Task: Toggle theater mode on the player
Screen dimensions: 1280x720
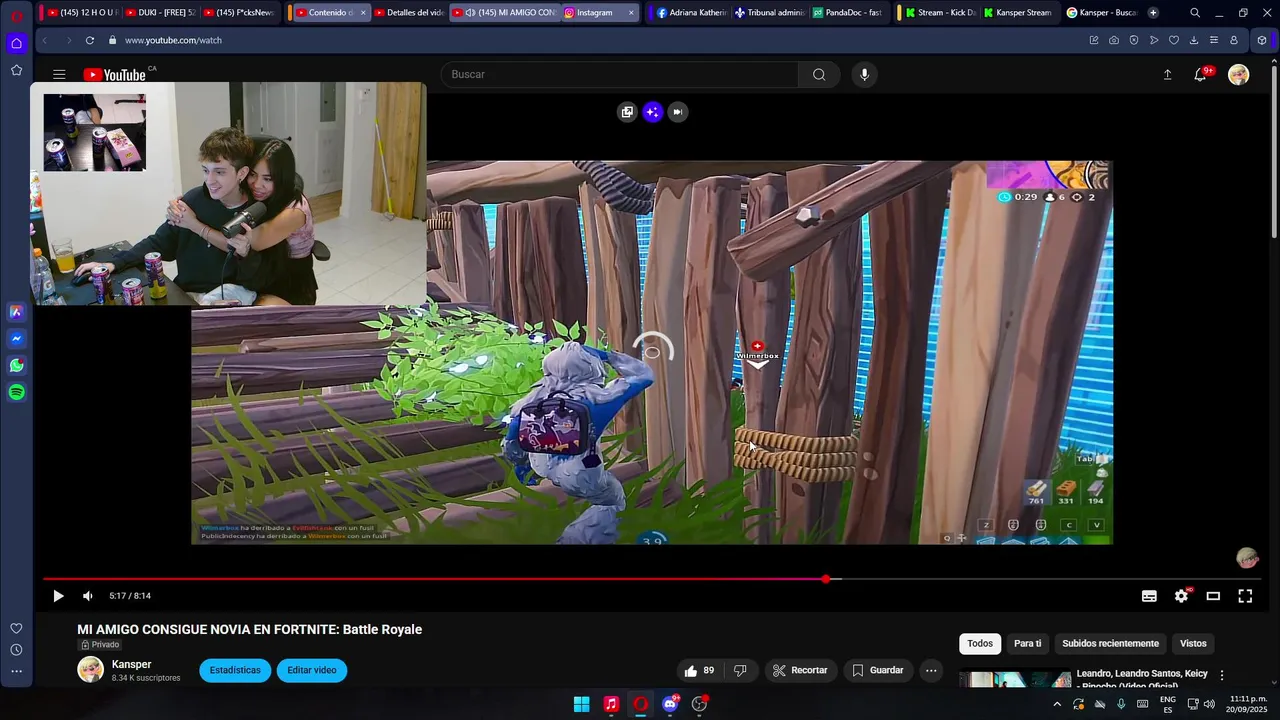Action: click(x=1213, y=596)
